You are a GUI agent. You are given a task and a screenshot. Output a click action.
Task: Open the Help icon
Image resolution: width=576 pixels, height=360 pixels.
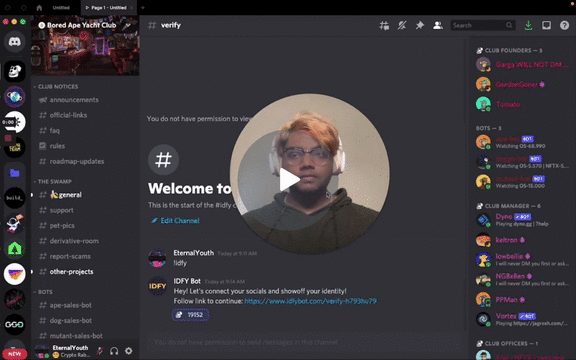click(x=564, y=25)
